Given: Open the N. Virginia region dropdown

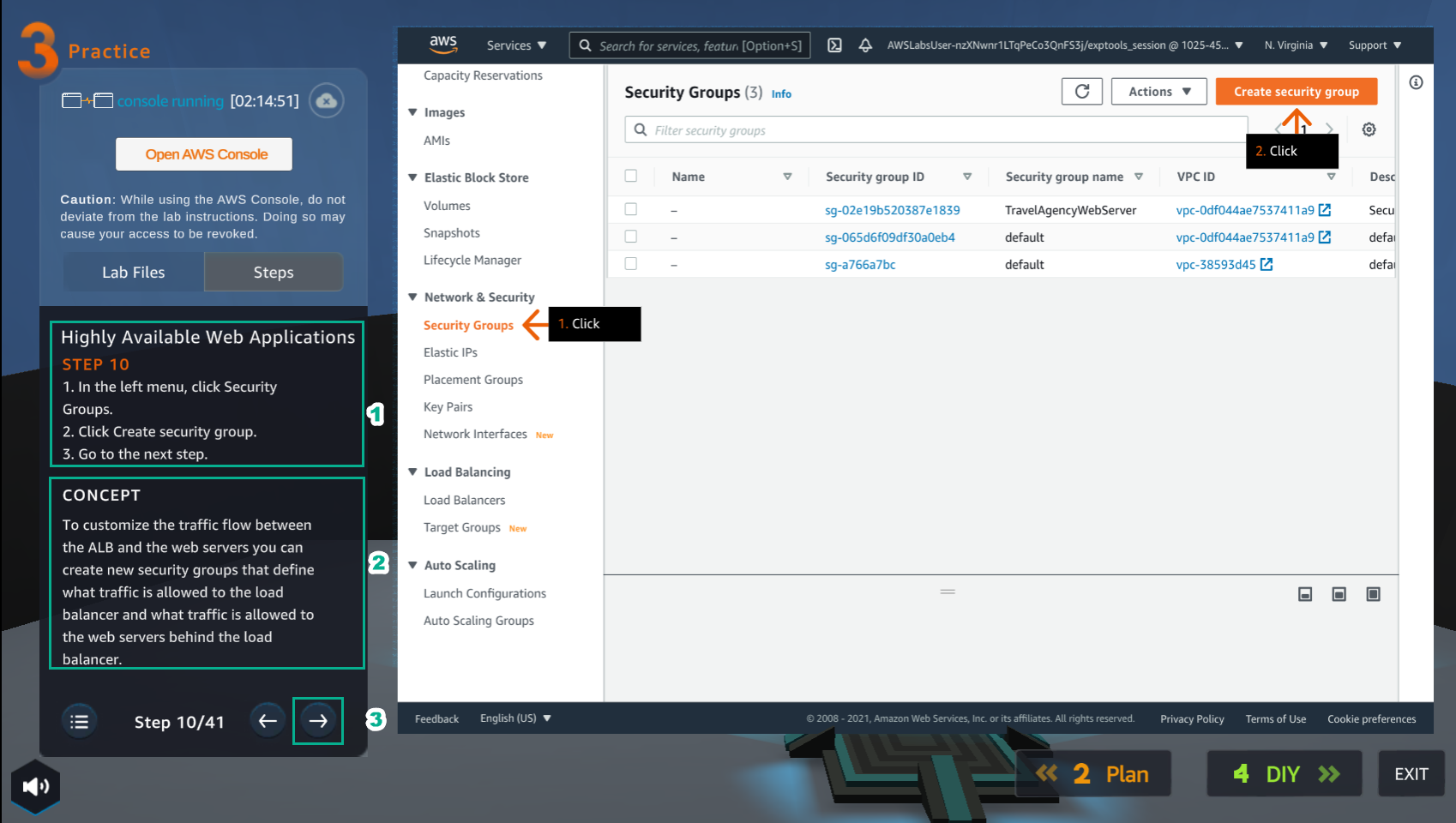Looking at the screenshot, I should pyautogui.click(x=1296, y=45).
